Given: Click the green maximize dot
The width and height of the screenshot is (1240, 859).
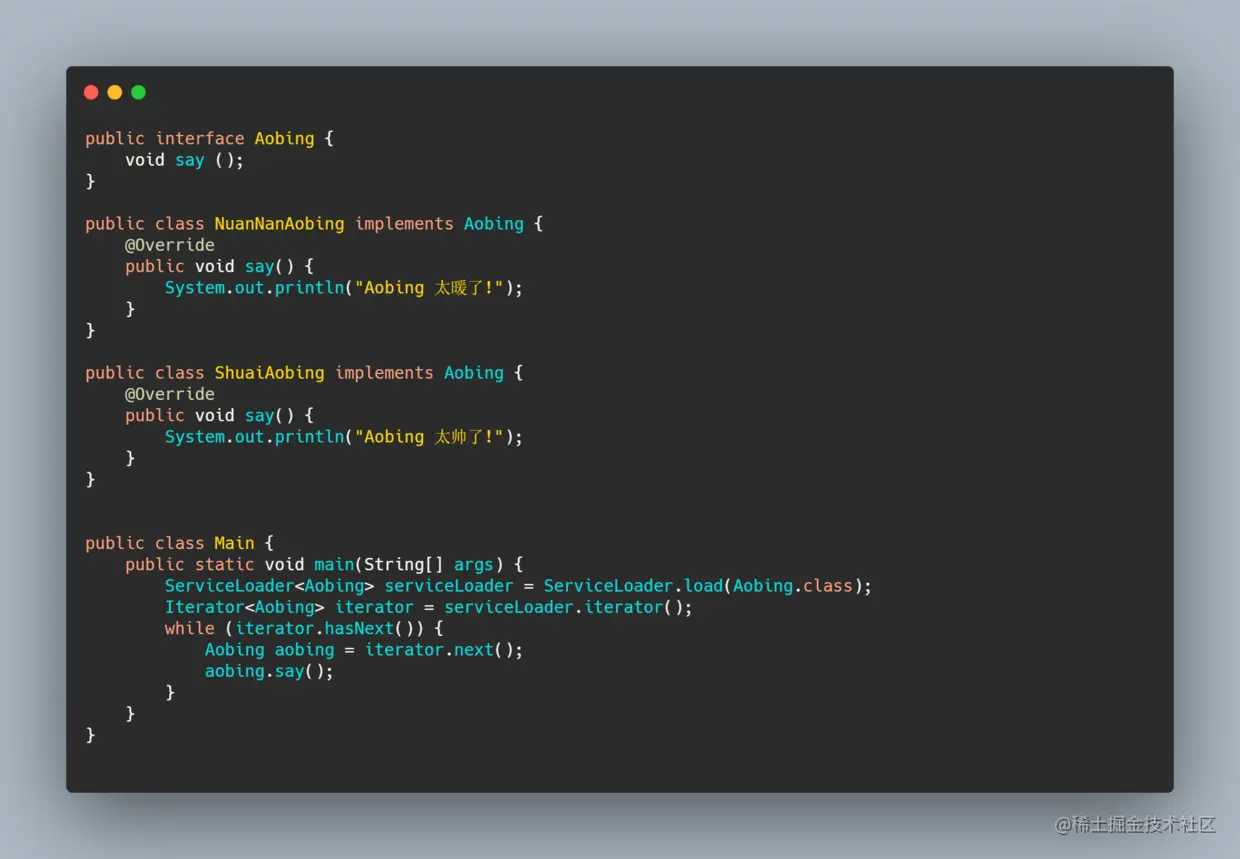Looking at the screenshot, I should pyautogui.click(x=138, y=92).
